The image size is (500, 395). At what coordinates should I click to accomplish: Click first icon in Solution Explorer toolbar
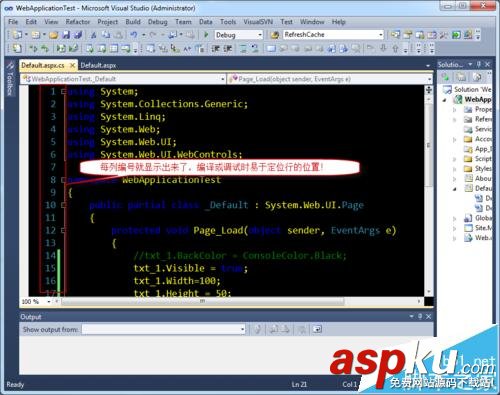pyautogui.click(x=445, y=78)
